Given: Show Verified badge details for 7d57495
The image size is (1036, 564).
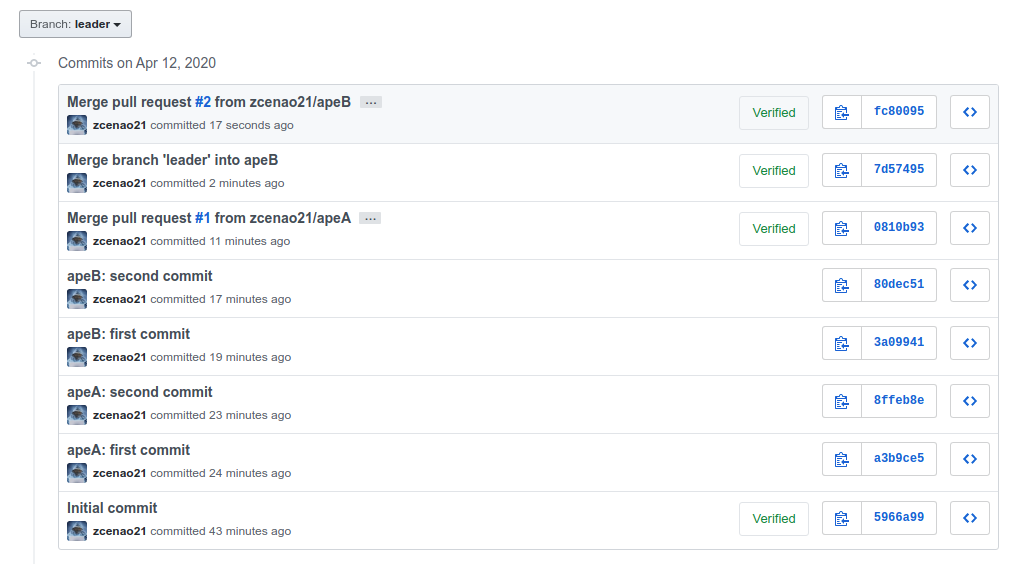Looking at the screenshot, I should [x=774, y=171].
